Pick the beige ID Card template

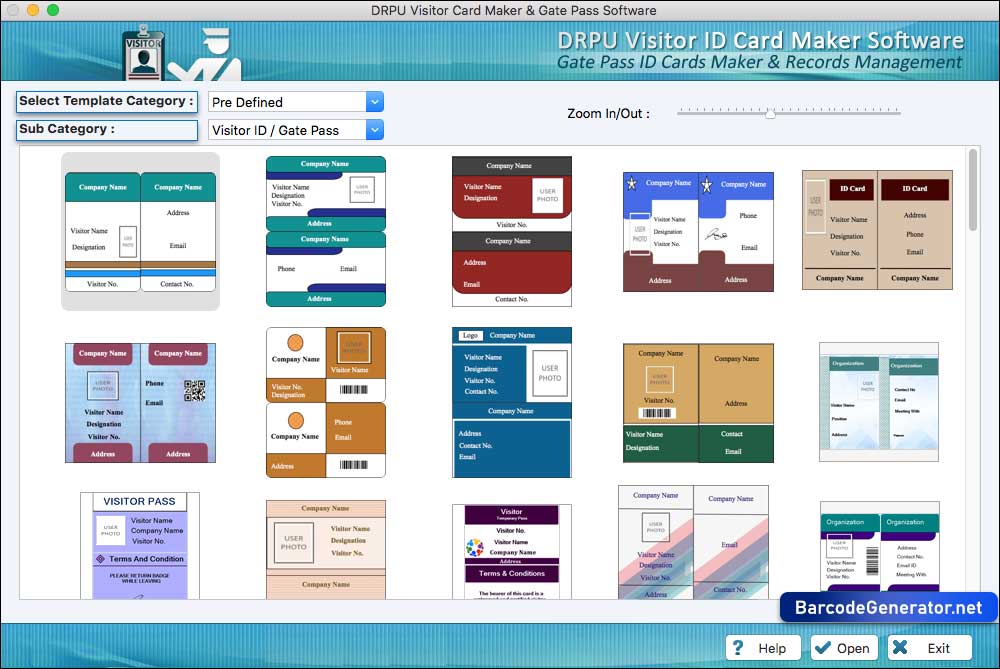(877, 230)
